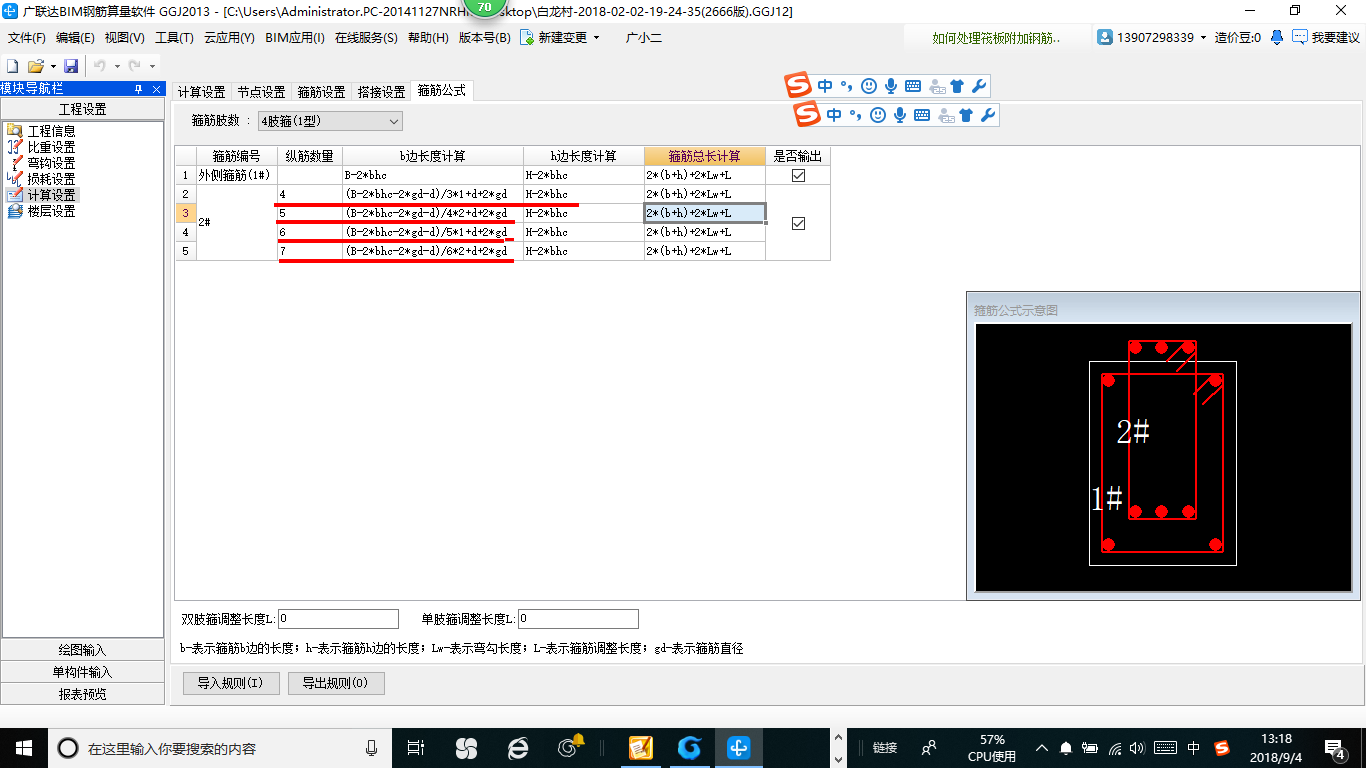Image resolution: width=1366 pixels, height=768 pixels.
Task: Open the 如何处理筏板附加钢筋 help link
Action: 997,38
